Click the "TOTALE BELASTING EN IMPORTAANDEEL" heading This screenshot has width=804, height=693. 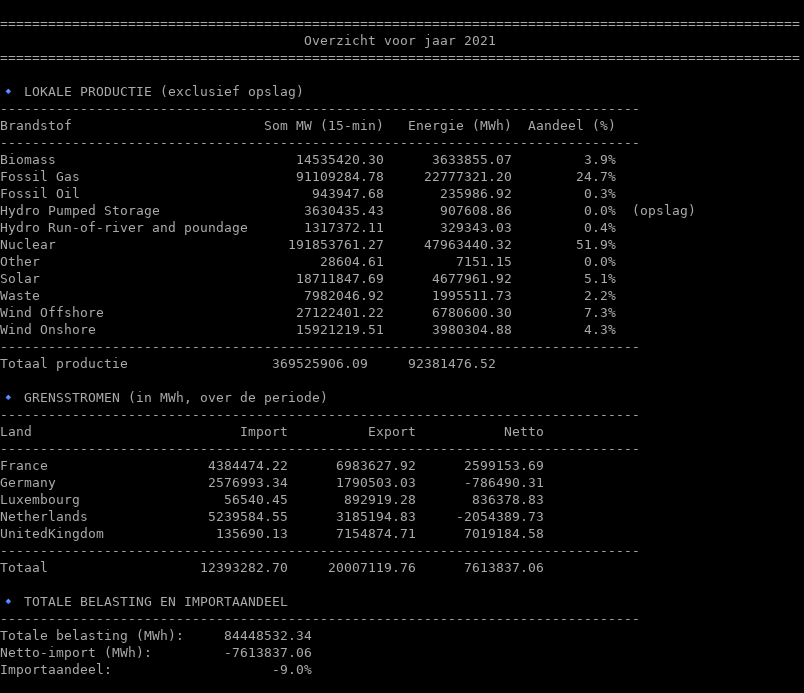click(155, 602)
